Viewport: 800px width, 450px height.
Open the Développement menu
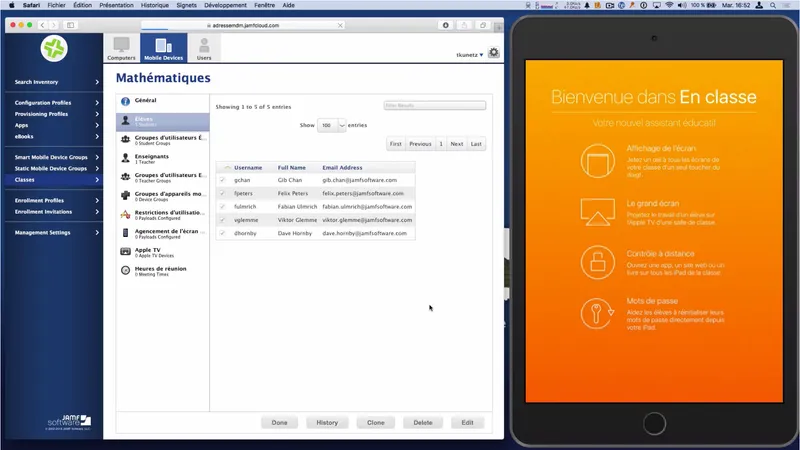tap(225, 5)
